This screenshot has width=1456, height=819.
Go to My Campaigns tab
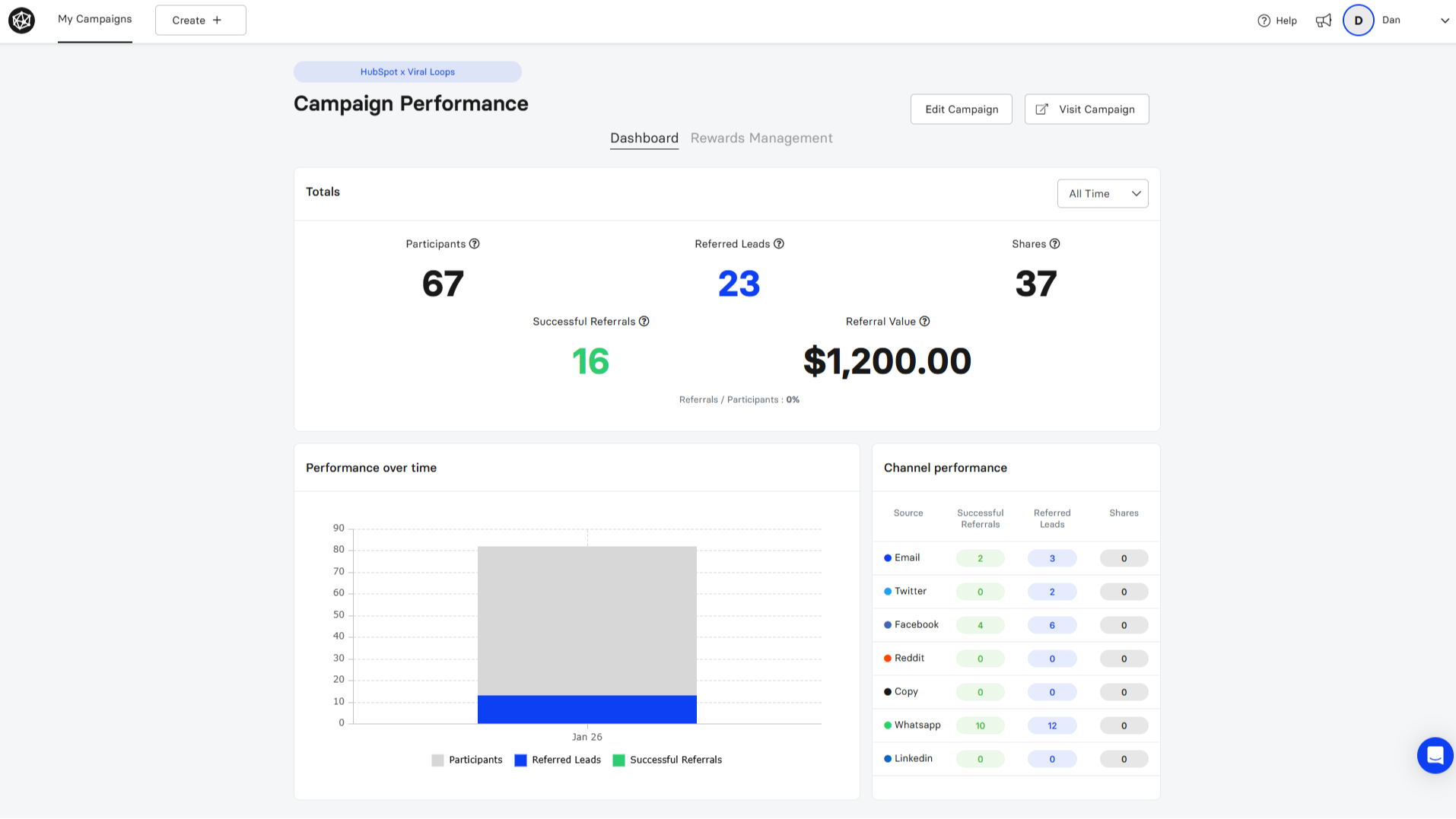[94, 19]
